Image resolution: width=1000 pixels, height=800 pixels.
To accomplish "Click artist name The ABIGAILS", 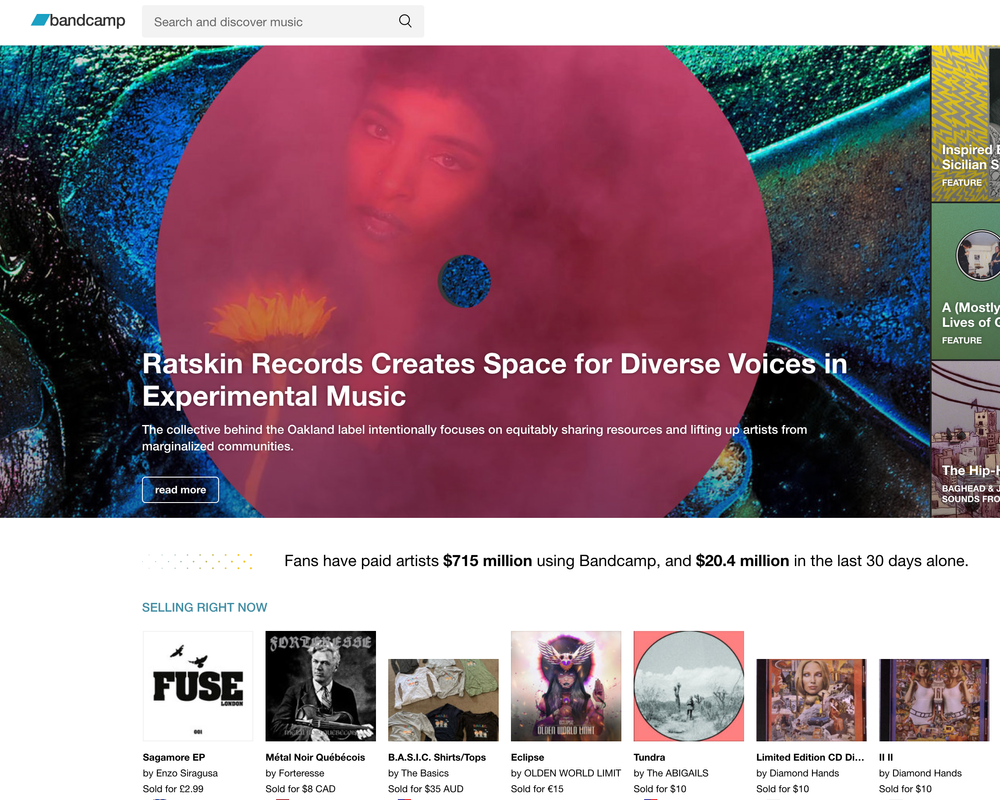I will (677, 773).
